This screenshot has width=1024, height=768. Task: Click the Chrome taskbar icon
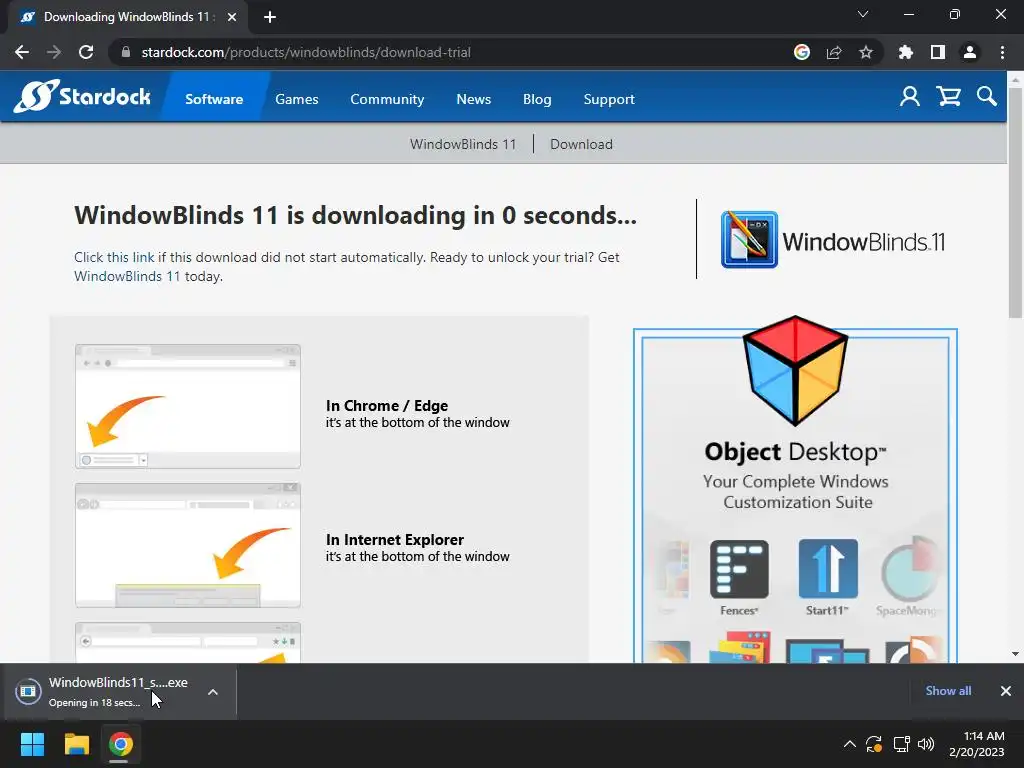(x=120, y=744)
